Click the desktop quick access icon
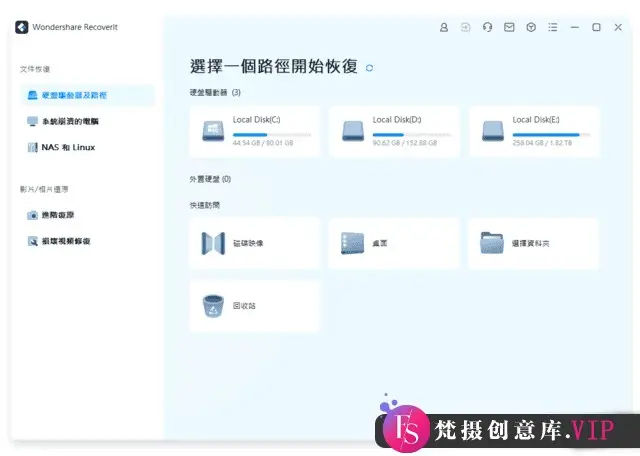 click(352, 243)
